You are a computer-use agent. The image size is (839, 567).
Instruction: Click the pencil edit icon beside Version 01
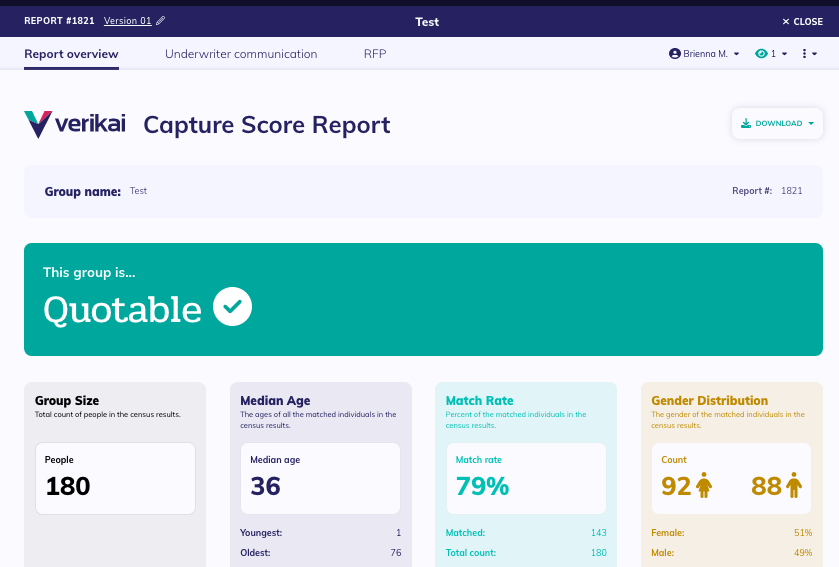[161, 21]
